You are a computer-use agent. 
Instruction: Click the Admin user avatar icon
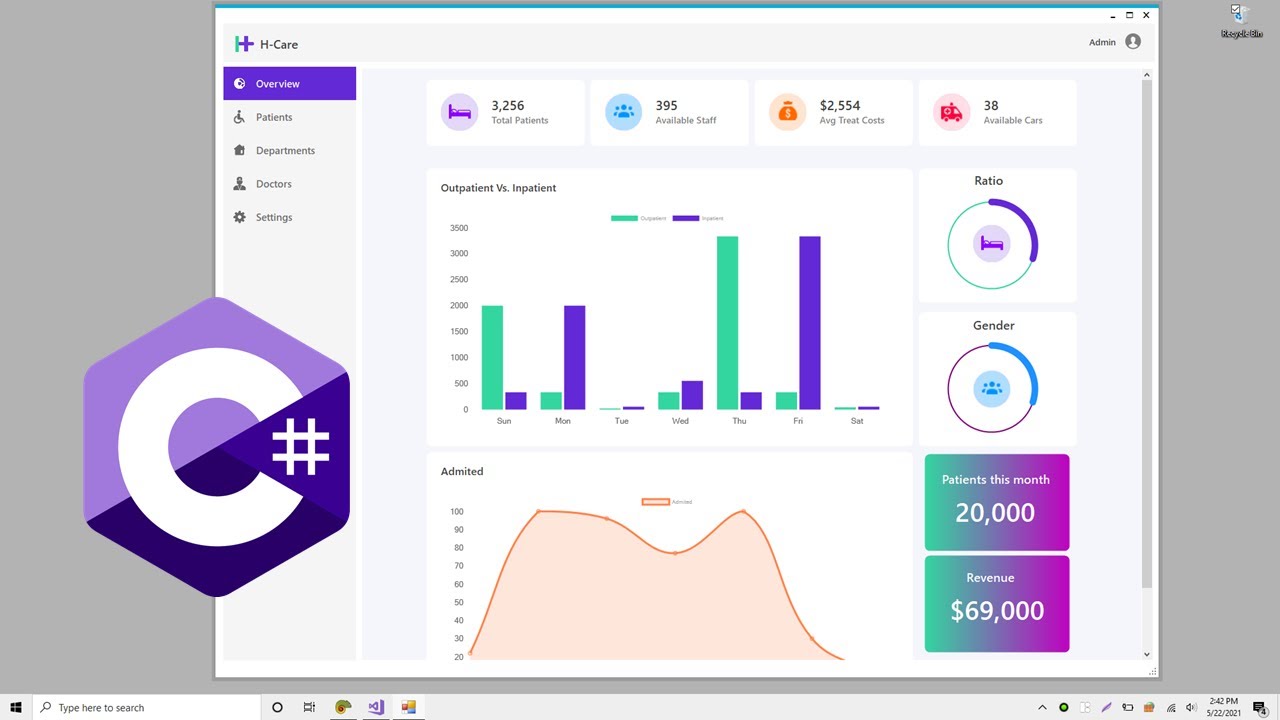pyautogui.click(x=1133, y=42)
